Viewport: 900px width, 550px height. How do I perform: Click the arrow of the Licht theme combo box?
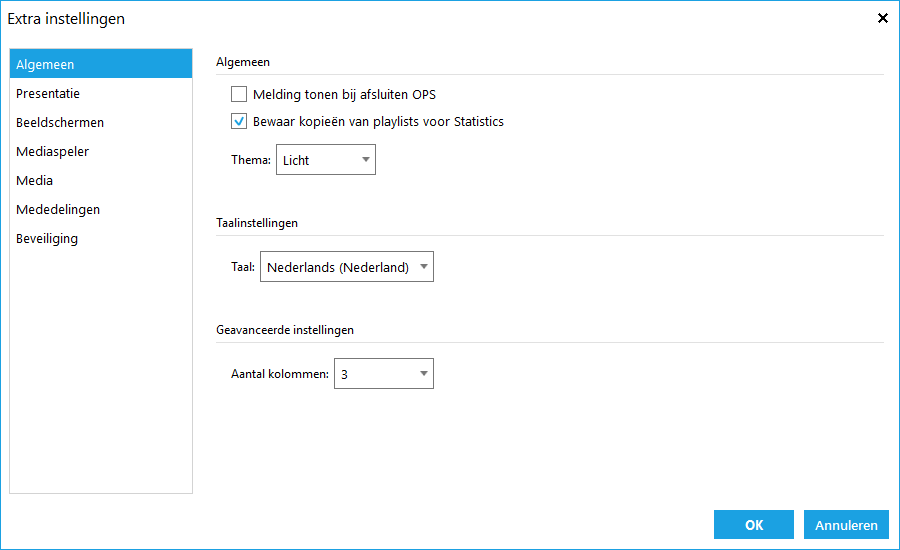coord(366,160)
